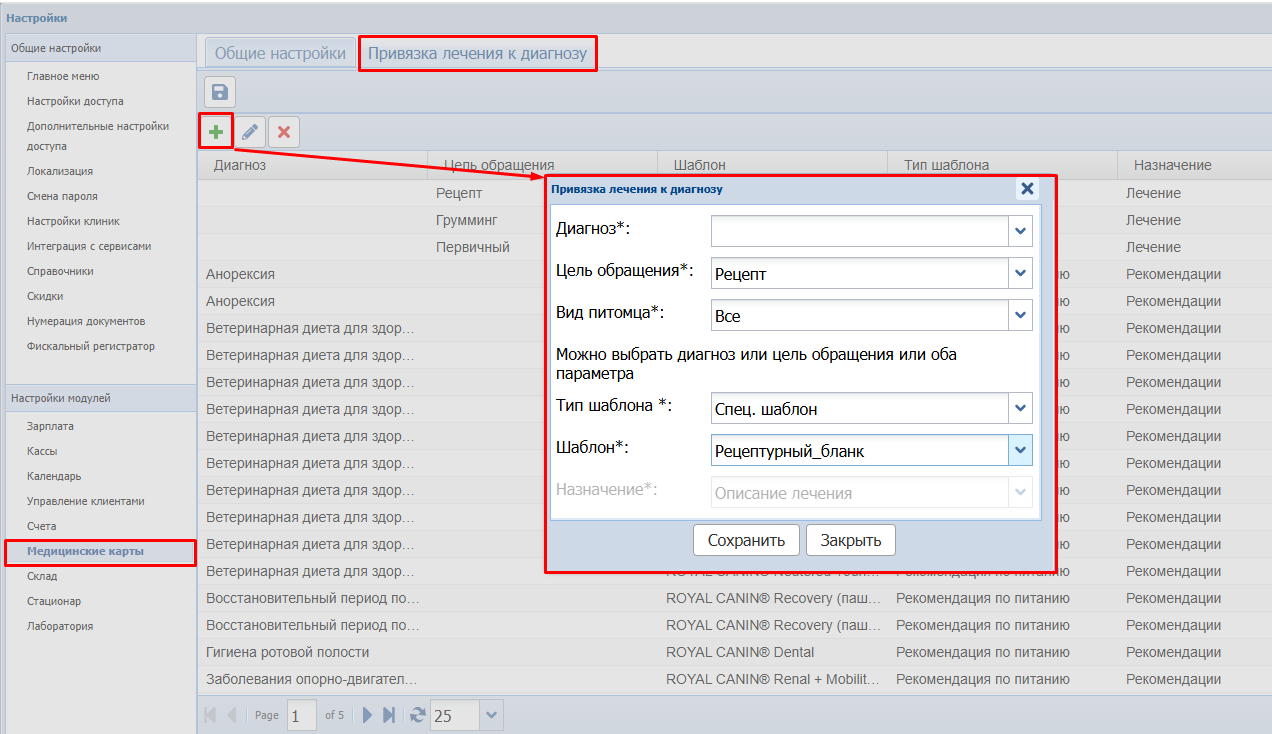Viewport: 1272px width, 734px height.
Task: Open Справочники settings in sidebar
Action: 60,271
